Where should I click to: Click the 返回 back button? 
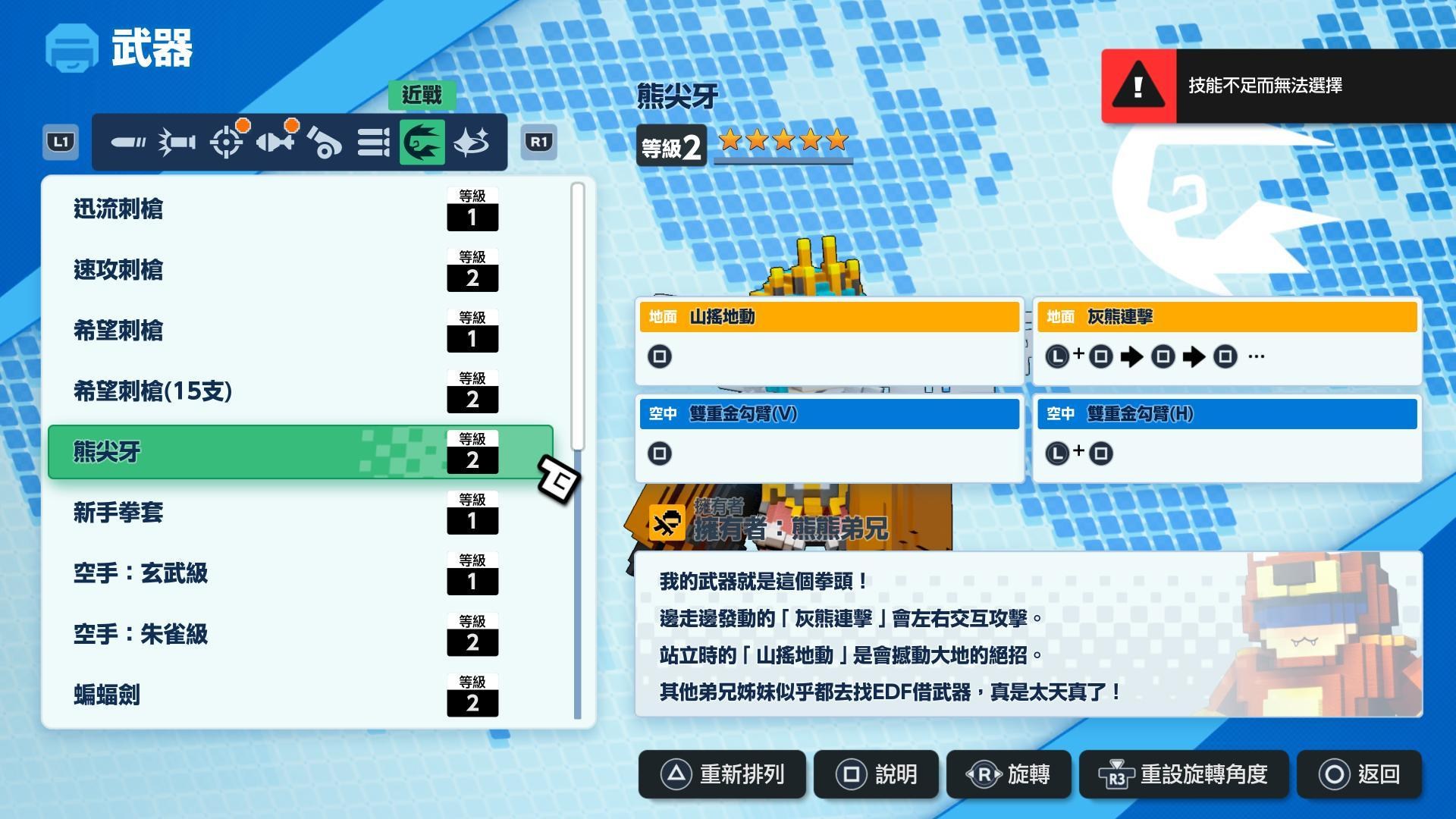coord(1359,774)
